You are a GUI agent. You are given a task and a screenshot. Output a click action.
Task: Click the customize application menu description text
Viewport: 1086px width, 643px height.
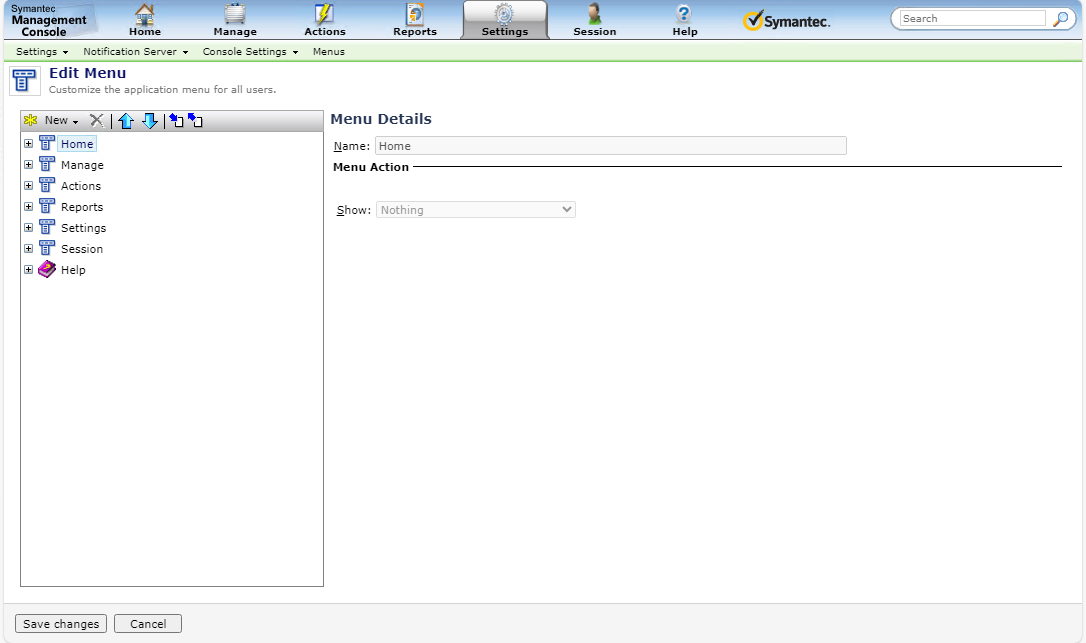[163, 89]
